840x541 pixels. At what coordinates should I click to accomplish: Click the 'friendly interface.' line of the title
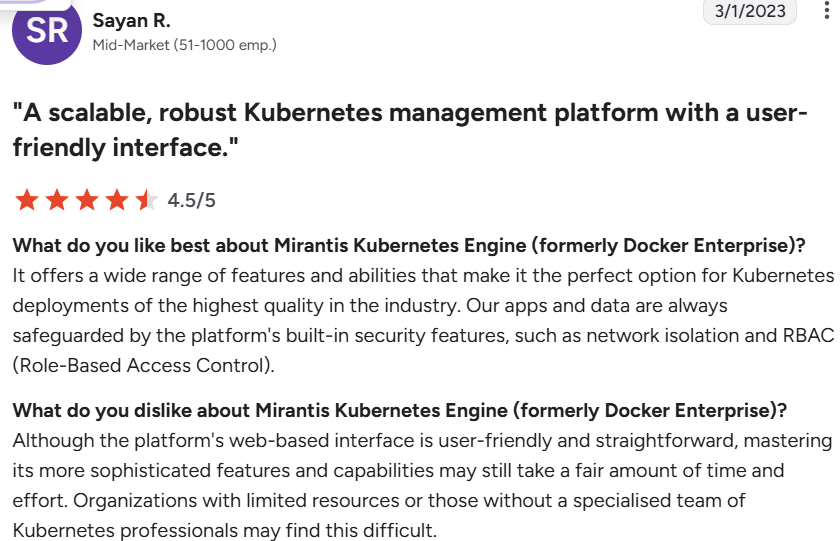point(125,147)
